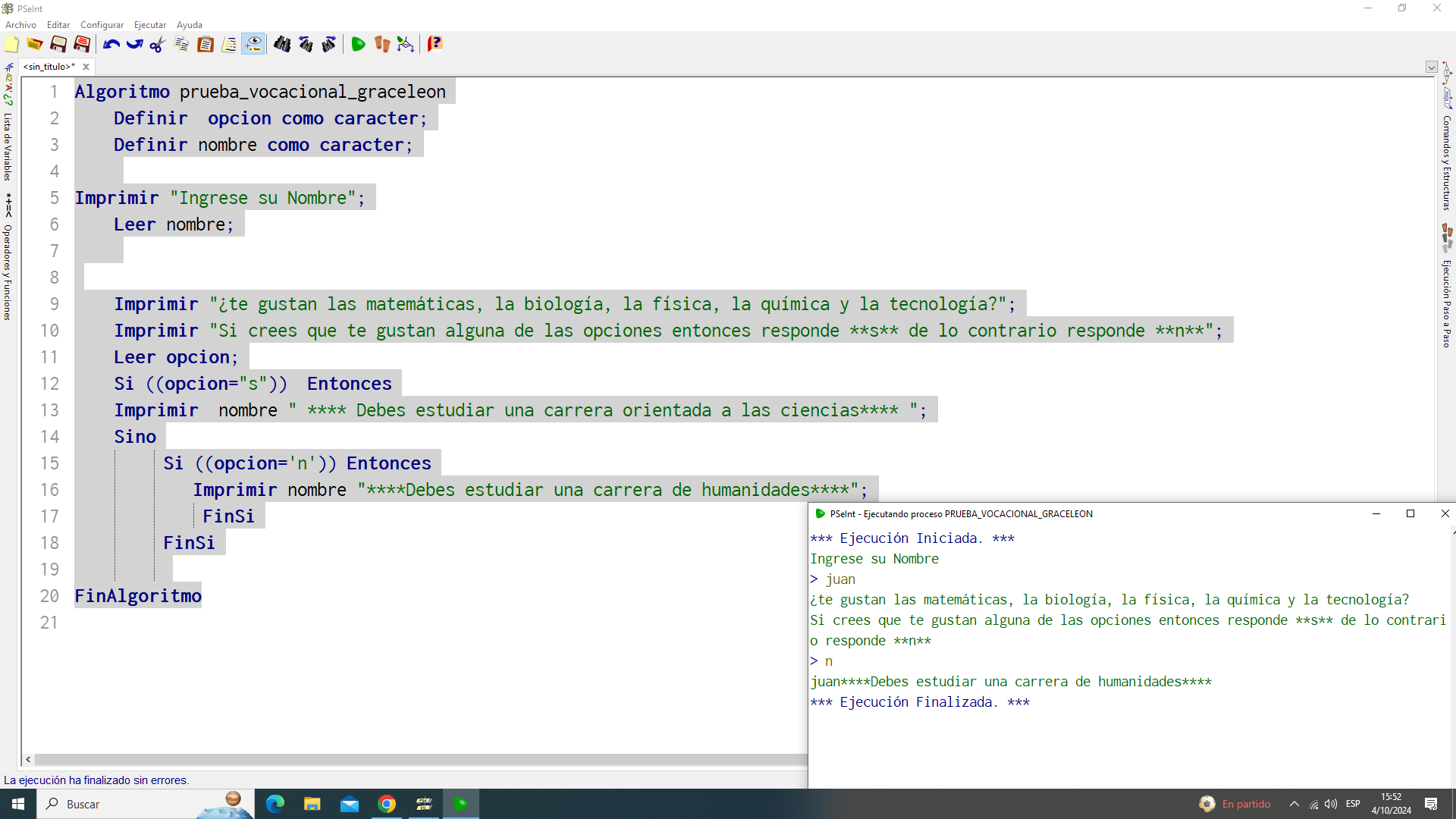The width and height of the screenshot is (1456, 819).
Task: Open the Ejecutar menu
Action: click(149, 25)
